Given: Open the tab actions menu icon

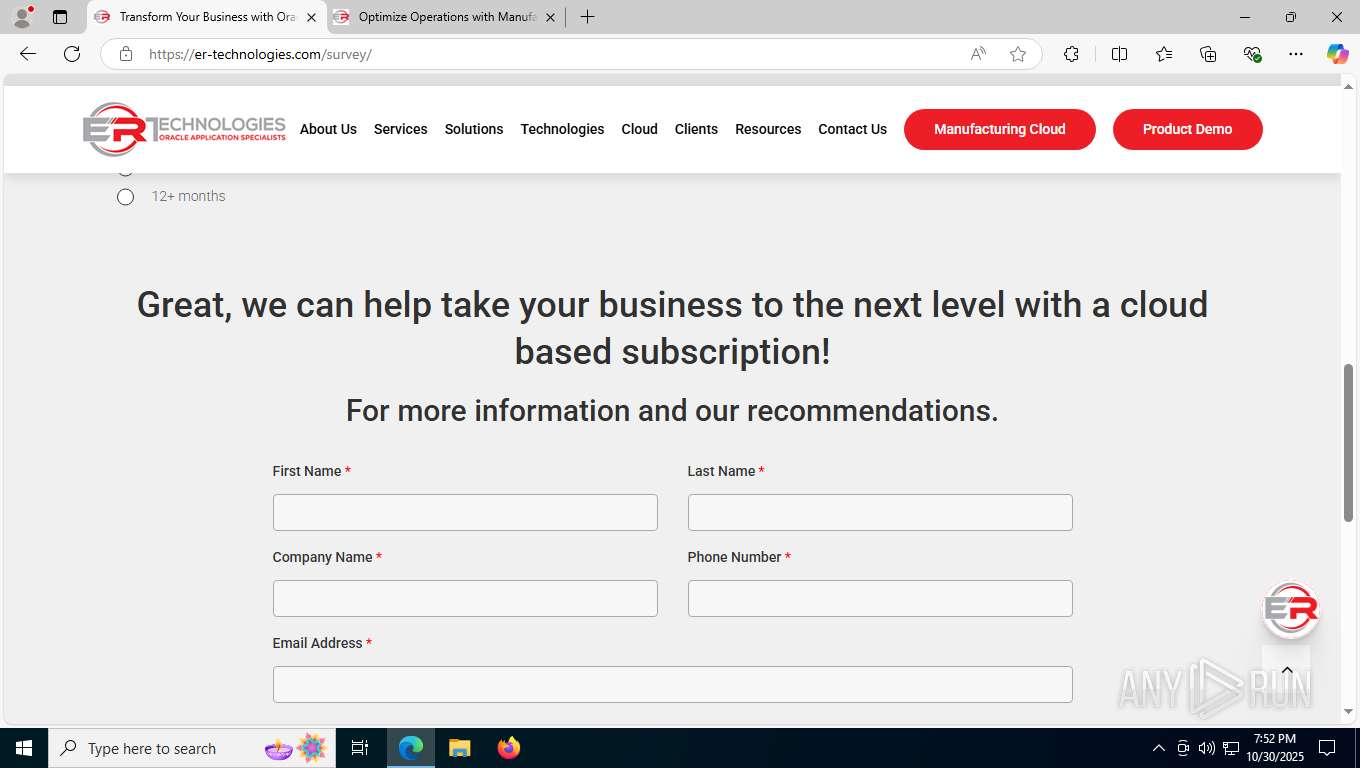Looking at the screenshot, I should 60,17.
